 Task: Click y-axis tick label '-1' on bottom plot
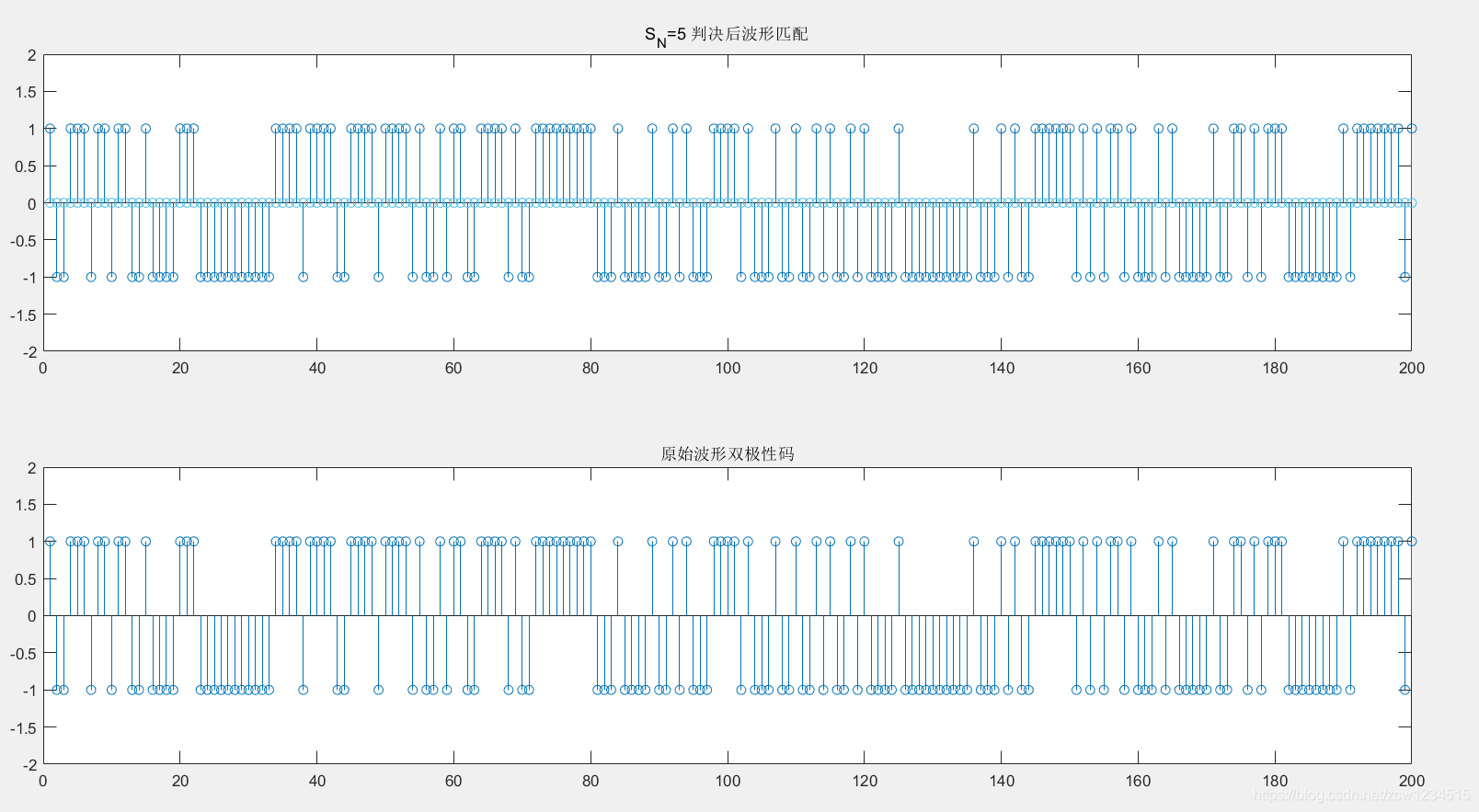coord(29,691)
